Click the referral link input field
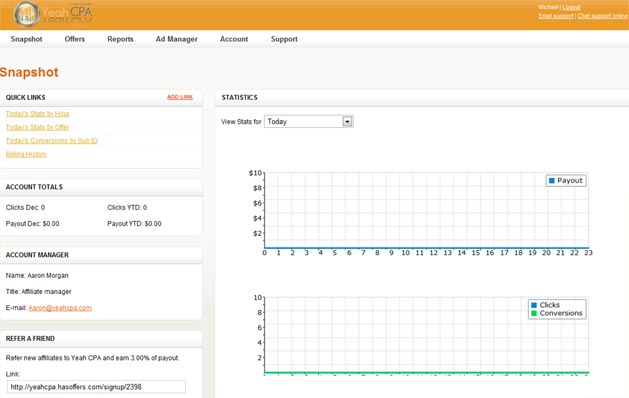Image resolution: width=629 pixels, height=398 pixels. pyautogui.click(x=96, y=387)
